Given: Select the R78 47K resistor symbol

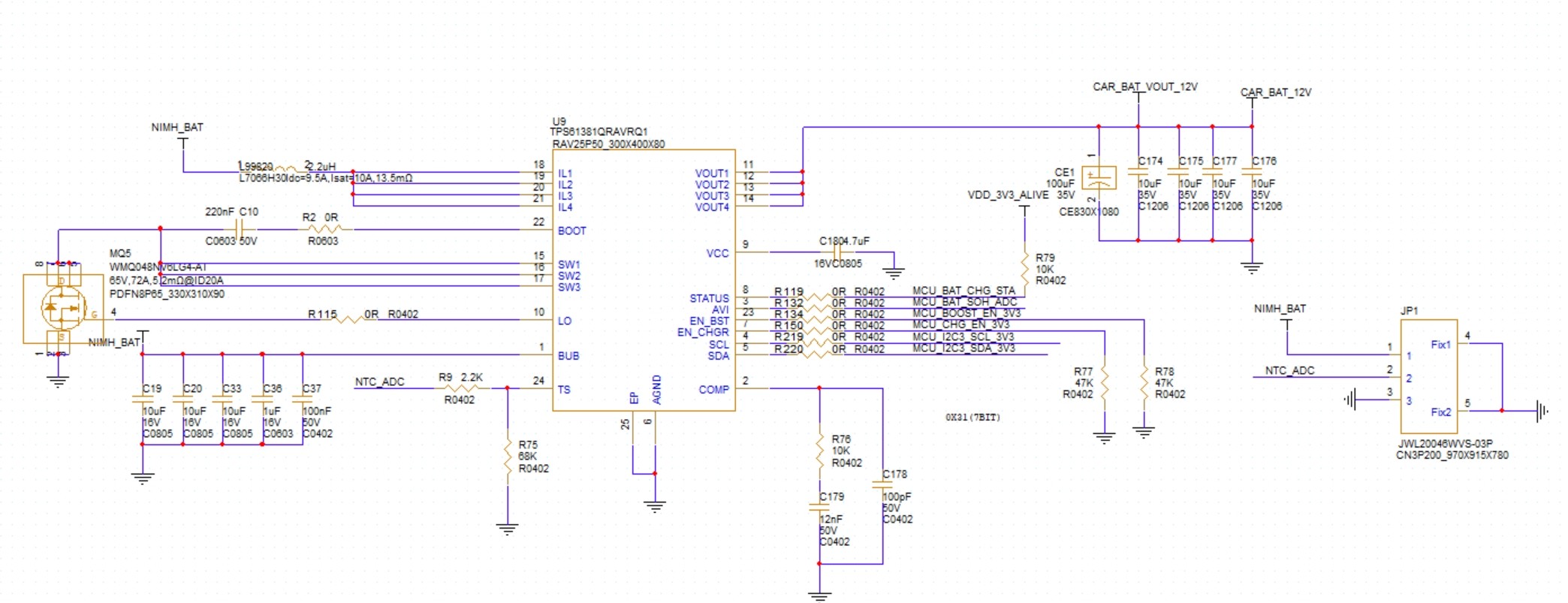Looking at the screenshot, I should [x=1144, y=383].
